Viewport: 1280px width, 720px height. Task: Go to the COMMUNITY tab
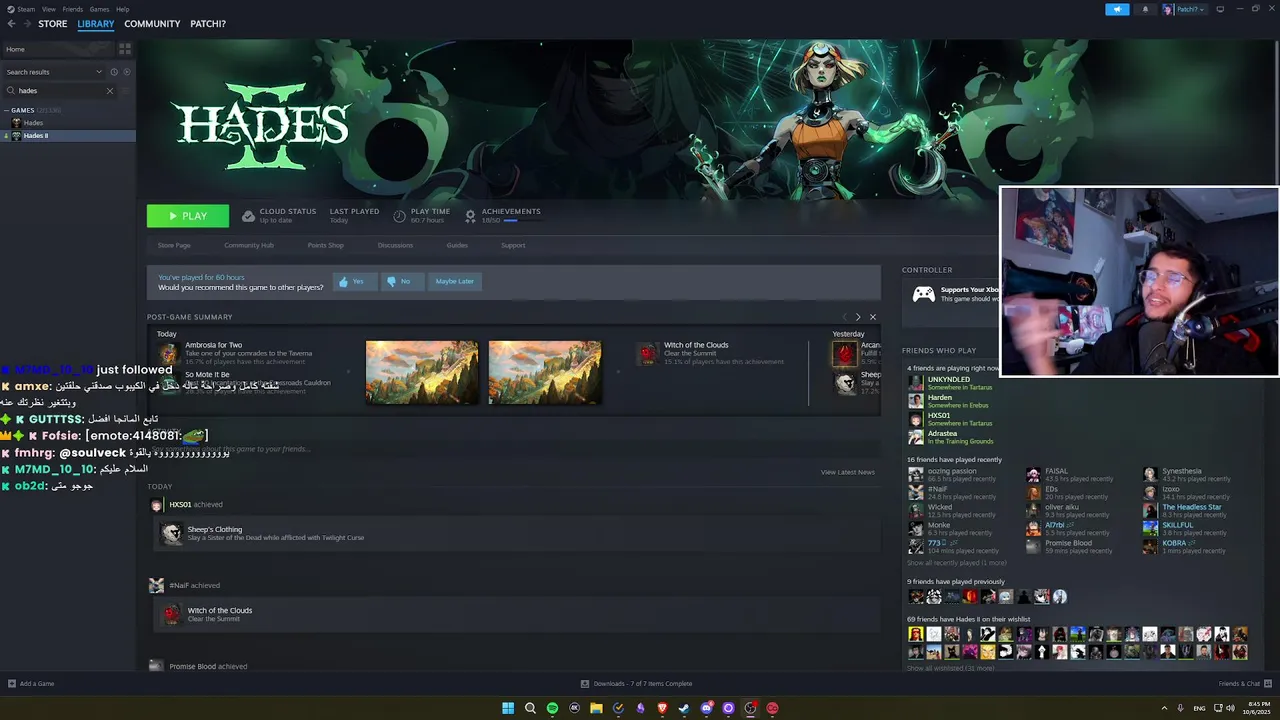152,24
